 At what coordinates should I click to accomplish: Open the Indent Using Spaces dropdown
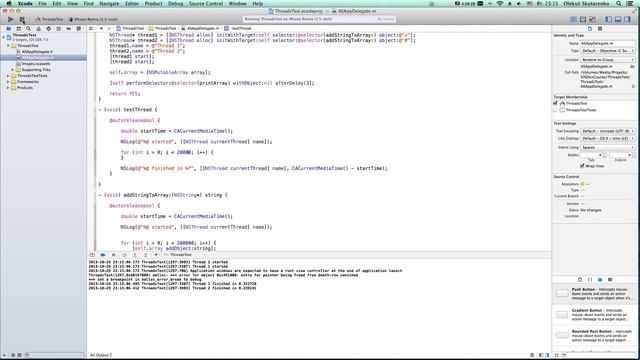click(x=608, y=148)
